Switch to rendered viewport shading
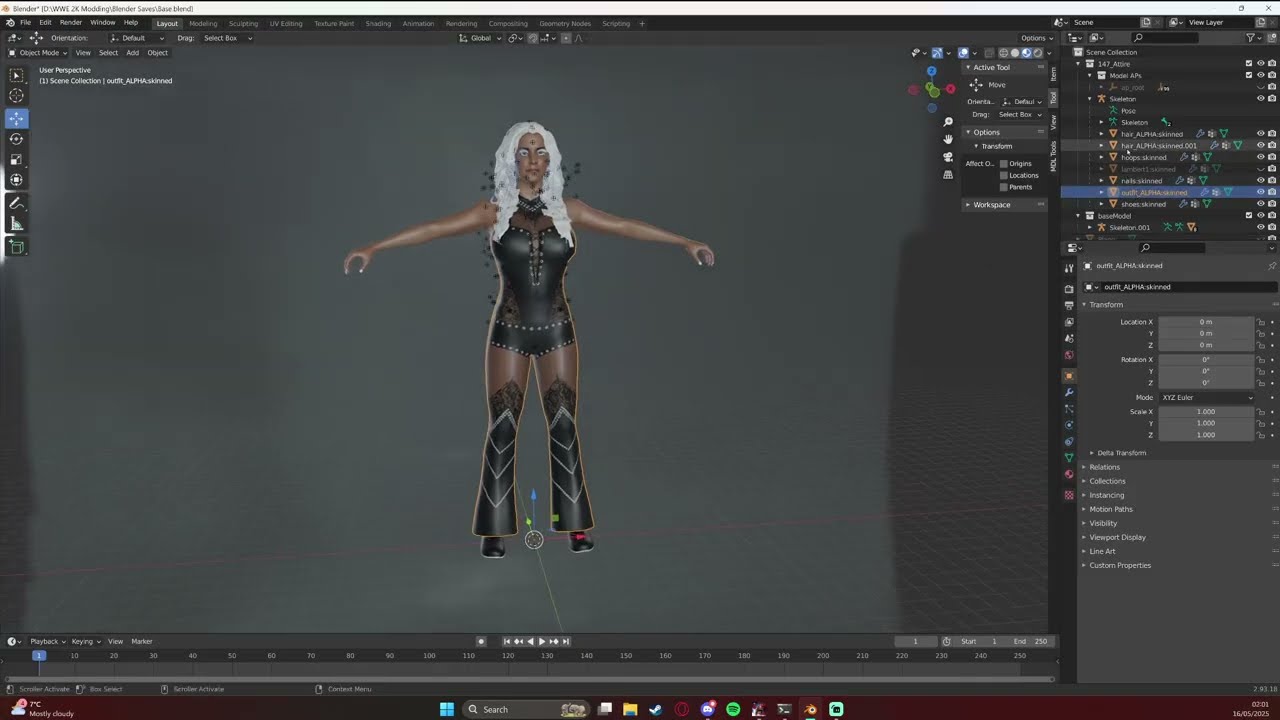The width and height of the screenshot is (1280, 720). point(1037,53)
